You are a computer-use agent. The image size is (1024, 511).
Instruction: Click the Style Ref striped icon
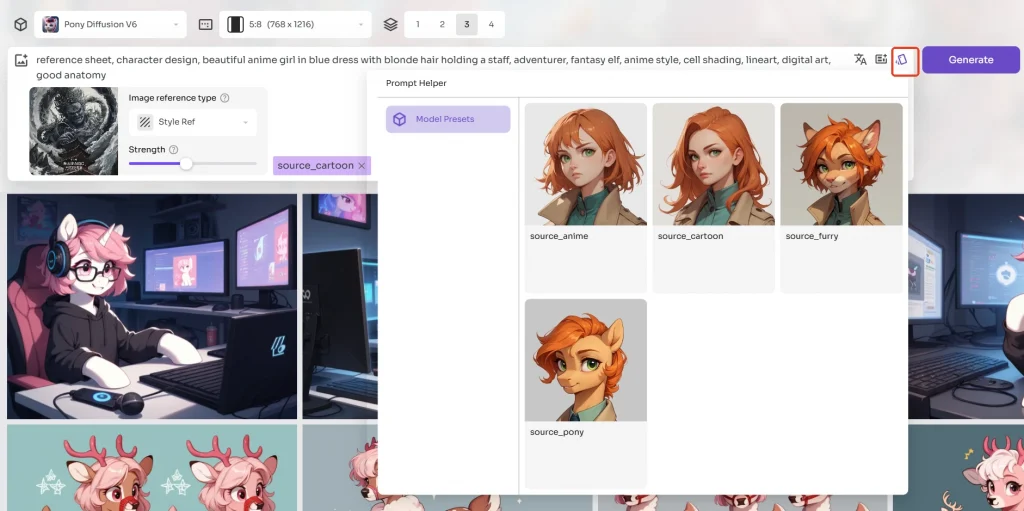tap(145, 122)
